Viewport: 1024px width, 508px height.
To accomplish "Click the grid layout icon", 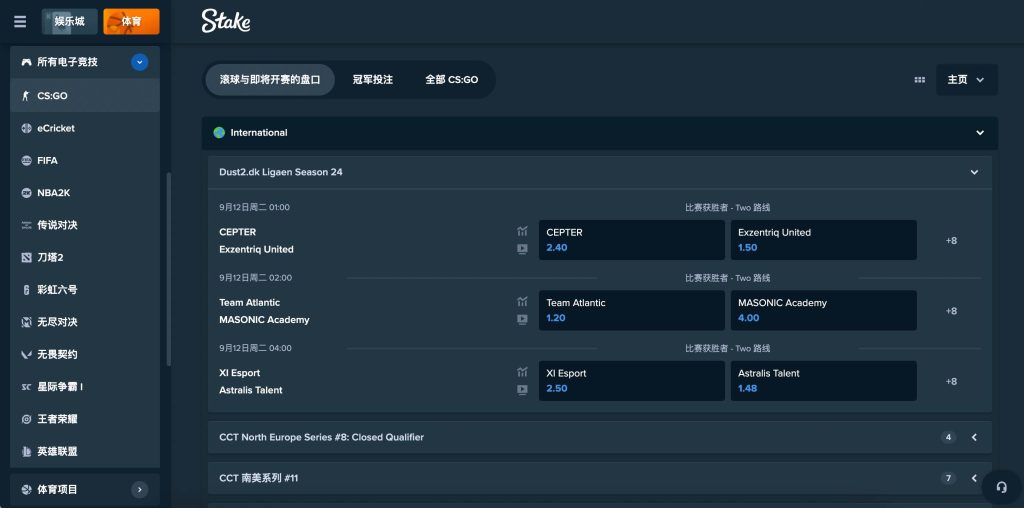I will pos(920,80).
